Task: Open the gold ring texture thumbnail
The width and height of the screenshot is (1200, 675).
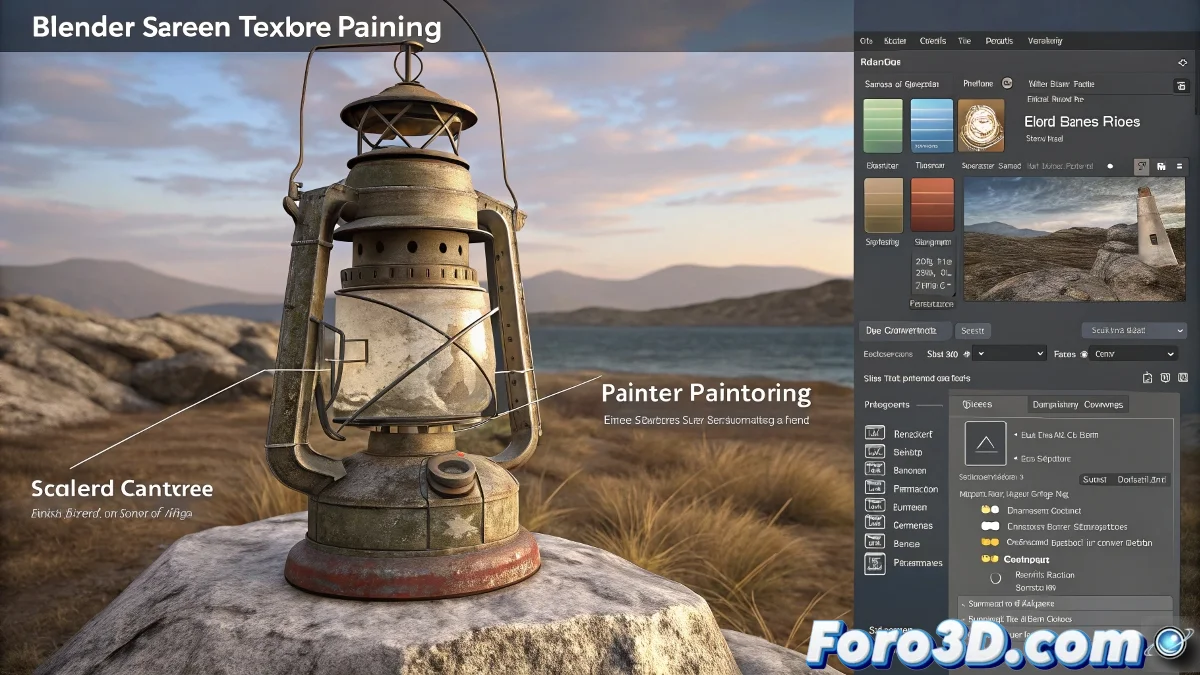Action: point(981,125)
